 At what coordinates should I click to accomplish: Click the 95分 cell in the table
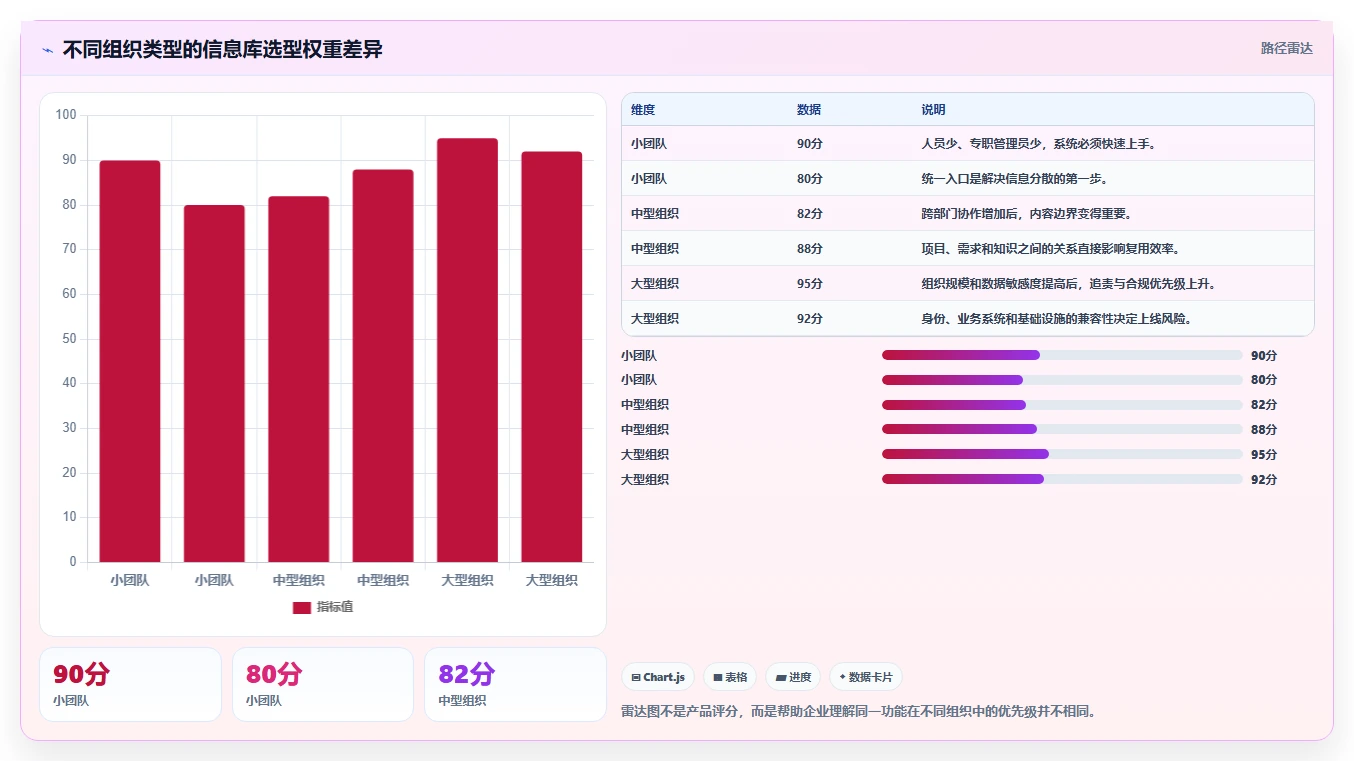point(810,284)
